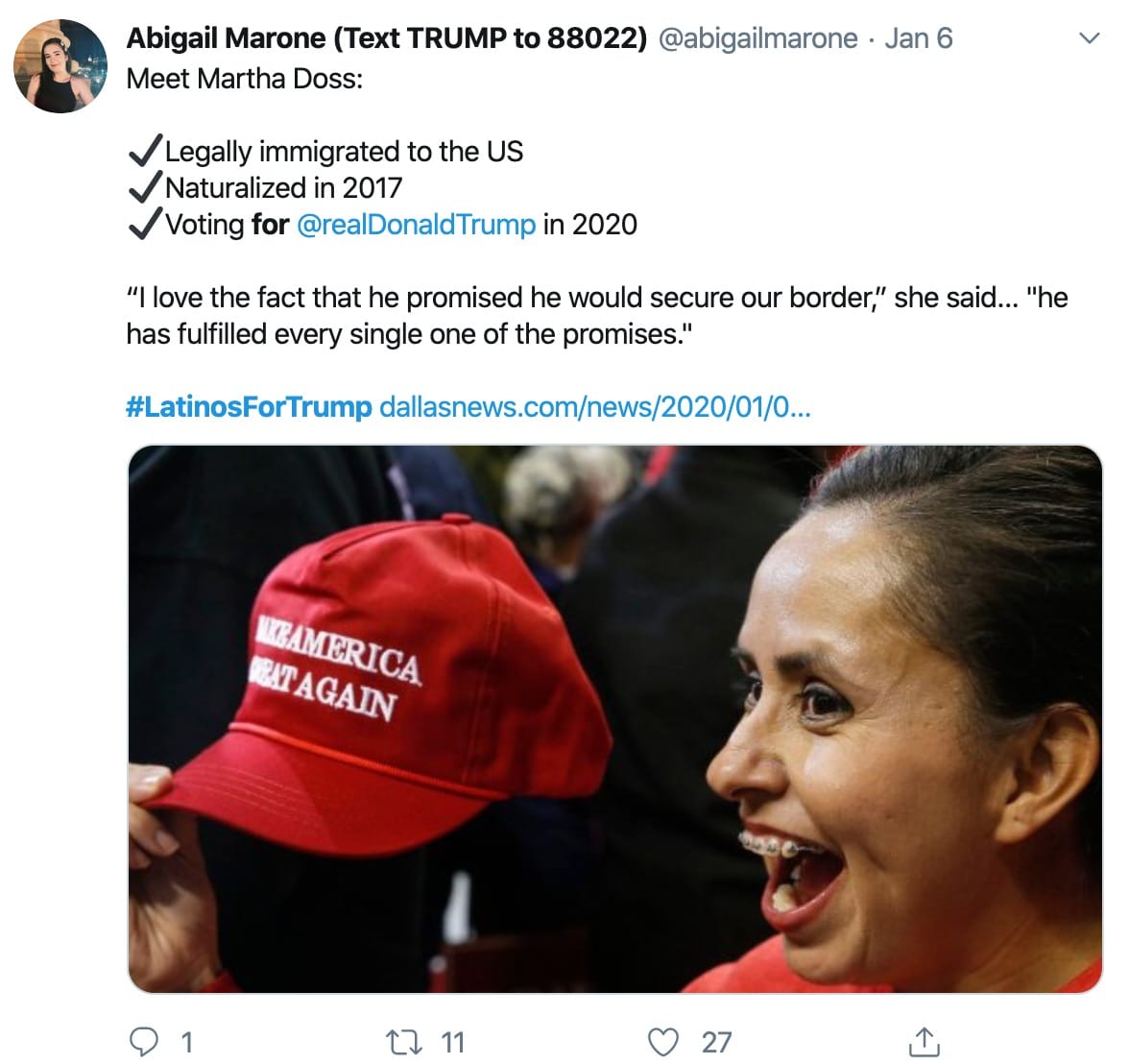Screen dimensions: 1129x1064
Task: Click the @abigailmarone handle
Action: coord(758,38)
